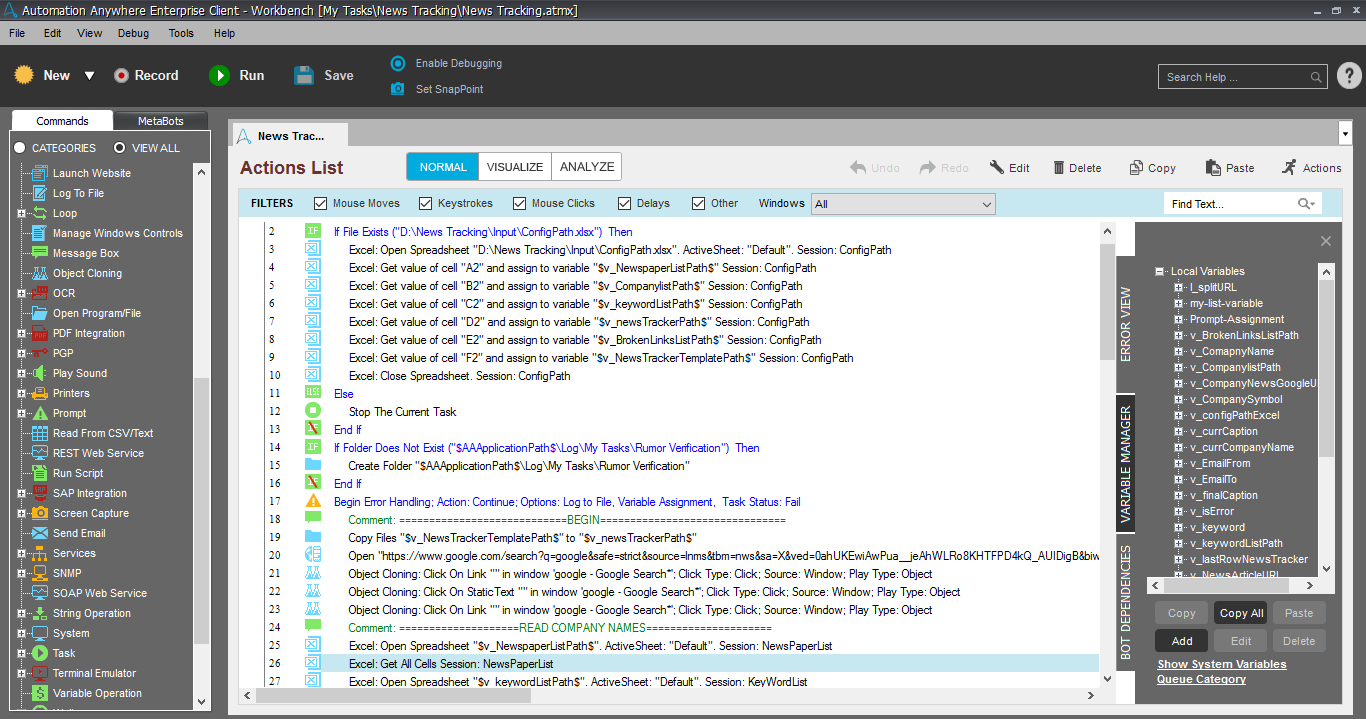Open the help question mark icon
1366x719 pixels.
pos(1348,76)
